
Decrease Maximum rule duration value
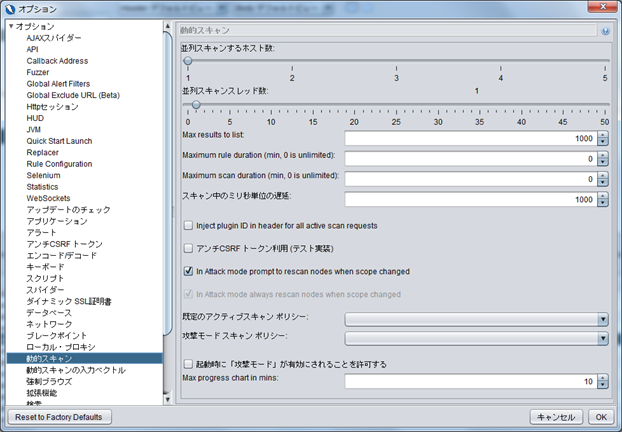tap(603, 162)
